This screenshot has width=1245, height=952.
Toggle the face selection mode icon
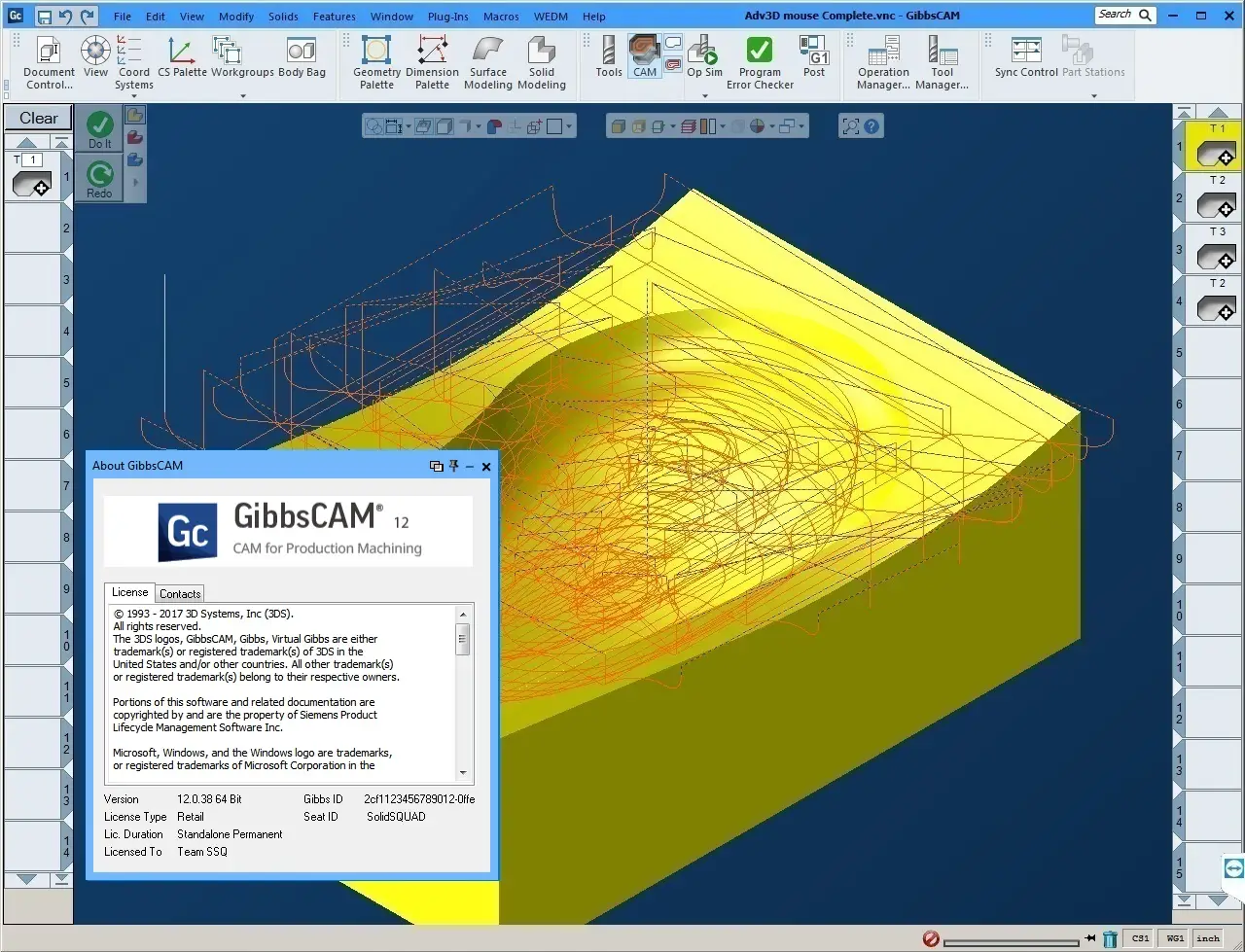(x=424, y=126)
